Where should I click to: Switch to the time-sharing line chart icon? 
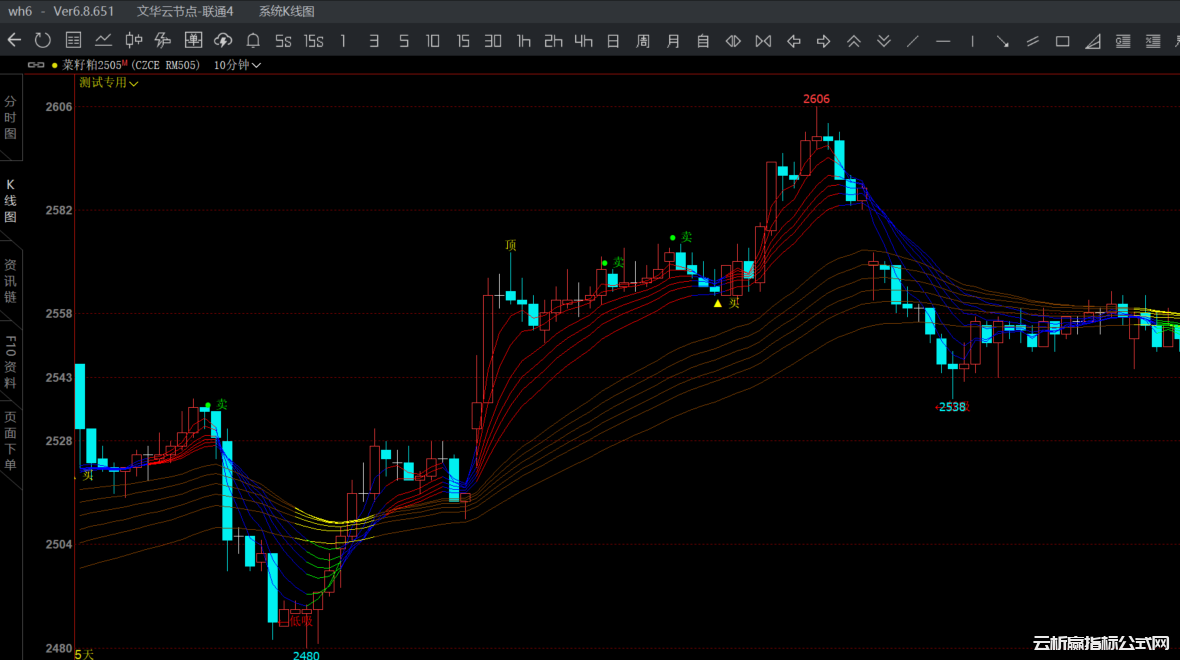tap(103, 41)
